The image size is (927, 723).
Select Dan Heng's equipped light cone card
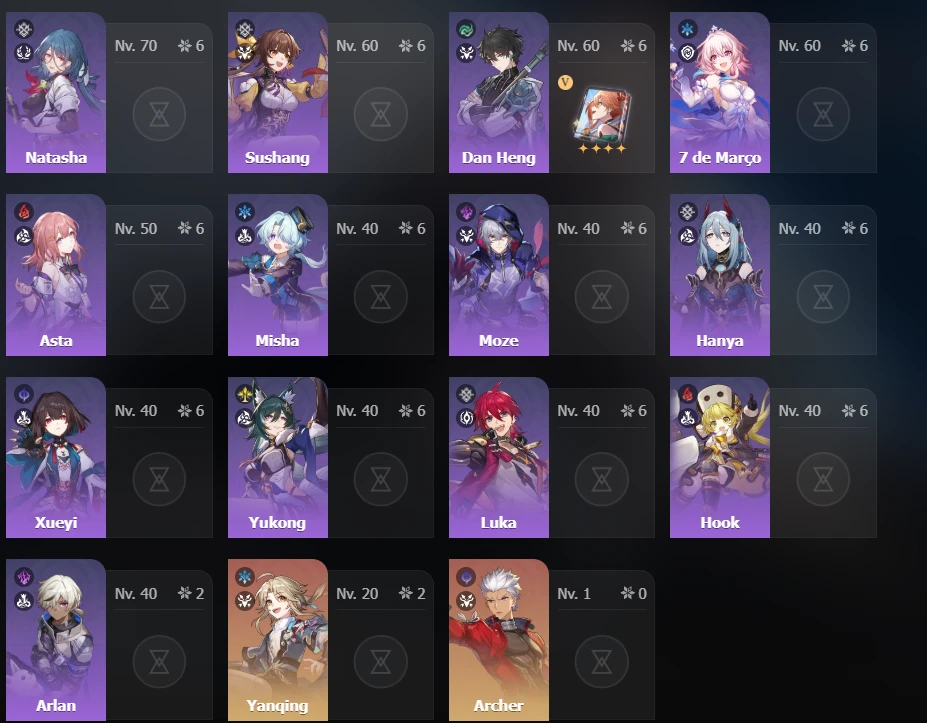pyautogui.click(x=602, y=120)
